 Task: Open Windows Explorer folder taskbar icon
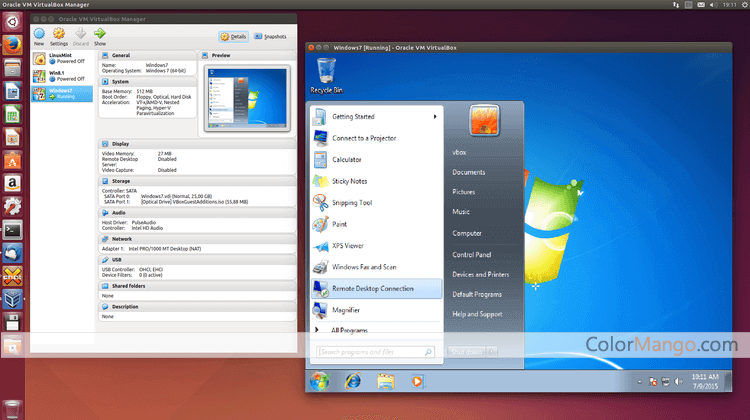(386, 381)
